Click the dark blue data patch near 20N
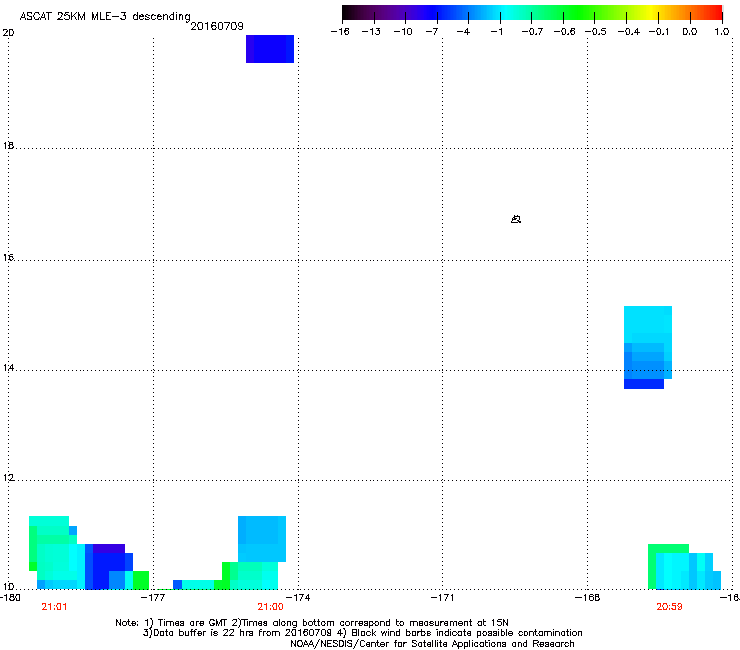The width and height of the screenshot is (740, 650). point(270,49)
